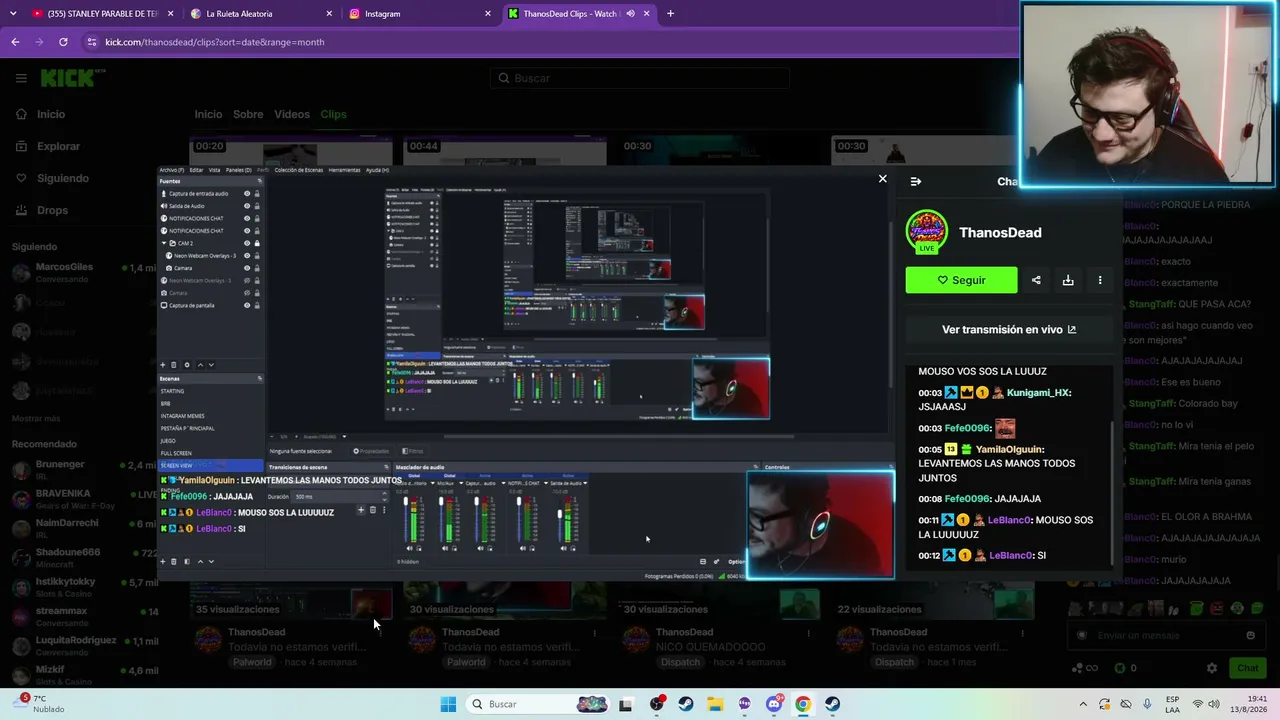Open File Explorer from the taskbar
The image size is (1280, 720).
715,704
